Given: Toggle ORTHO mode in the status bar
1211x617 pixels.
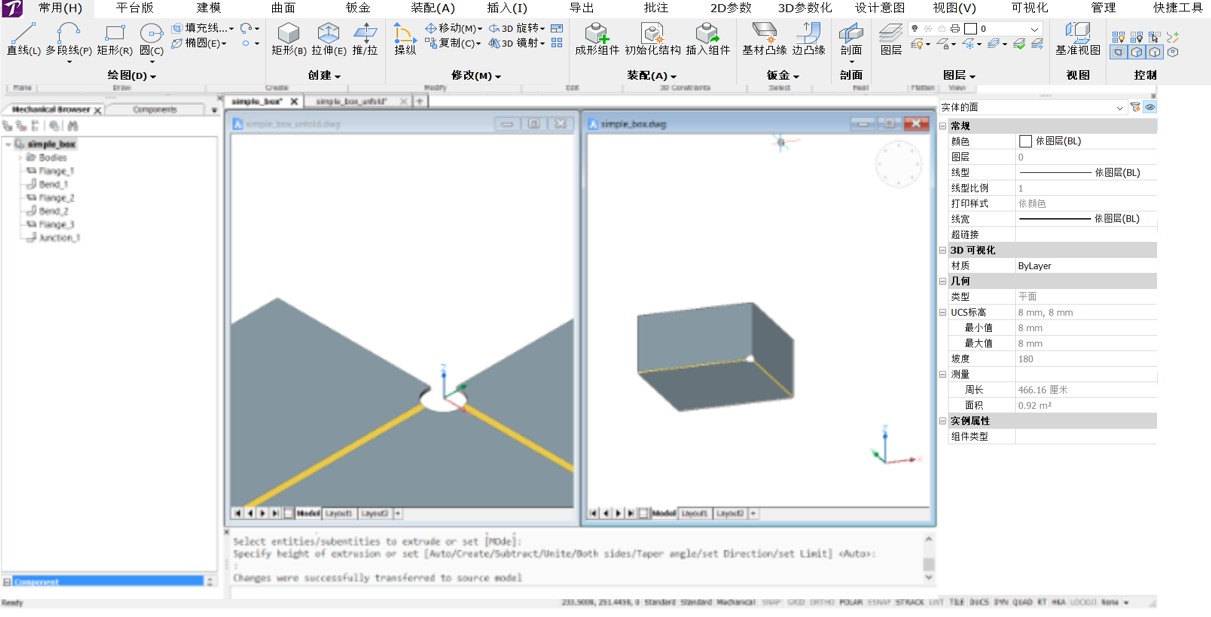Looking at the screenshot, I should point(822,603).
